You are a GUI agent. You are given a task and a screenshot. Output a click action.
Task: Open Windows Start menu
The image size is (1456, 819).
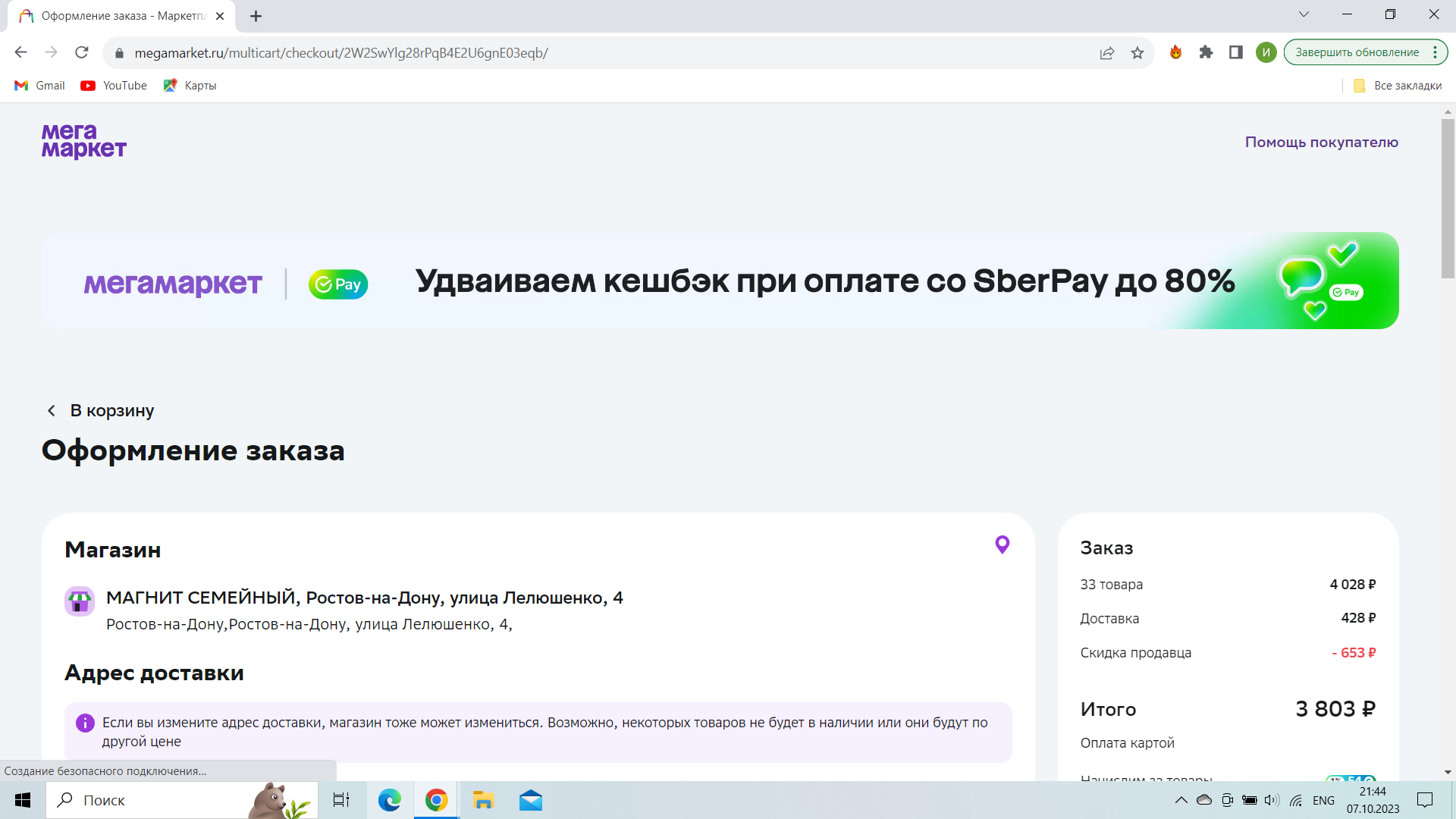click(23, 800)
